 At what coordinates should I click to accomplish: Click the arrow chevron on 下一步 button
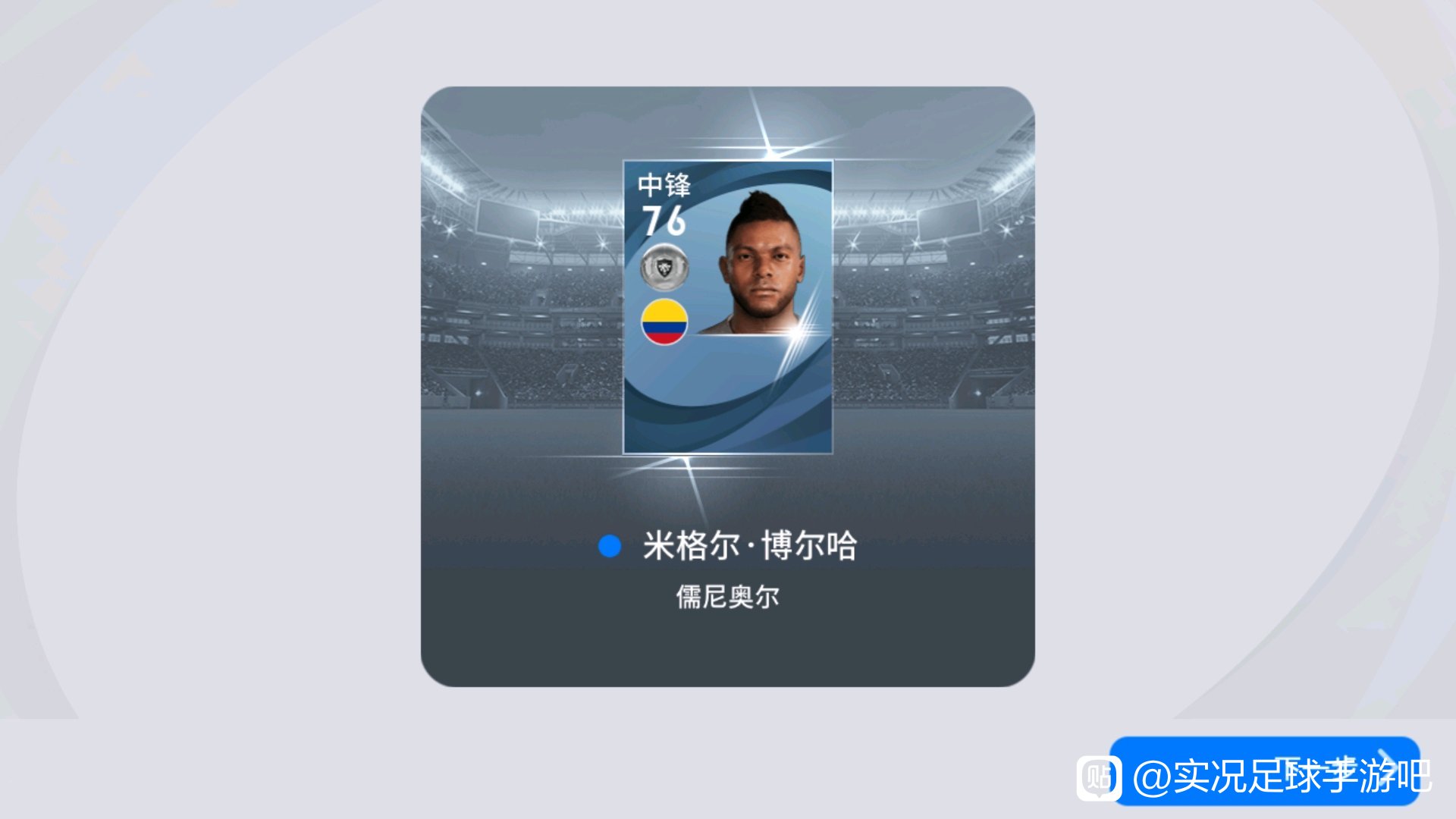1385,762
